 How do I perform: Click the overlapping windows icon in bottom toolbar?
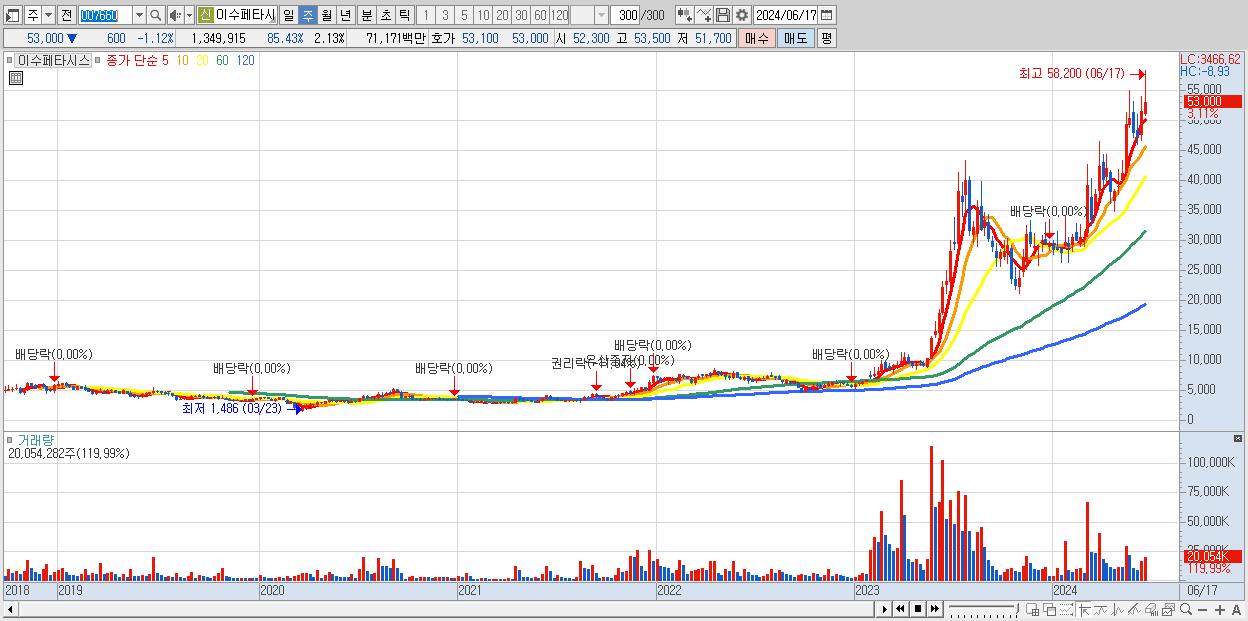click(x=1050, y=609)
